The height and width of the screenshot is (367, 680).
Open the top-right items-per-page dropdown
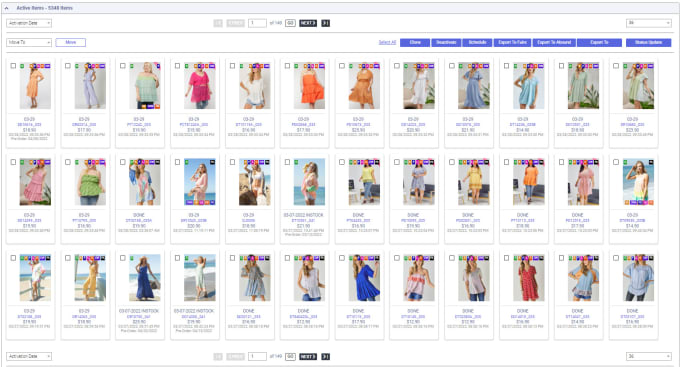pos(649,23)
